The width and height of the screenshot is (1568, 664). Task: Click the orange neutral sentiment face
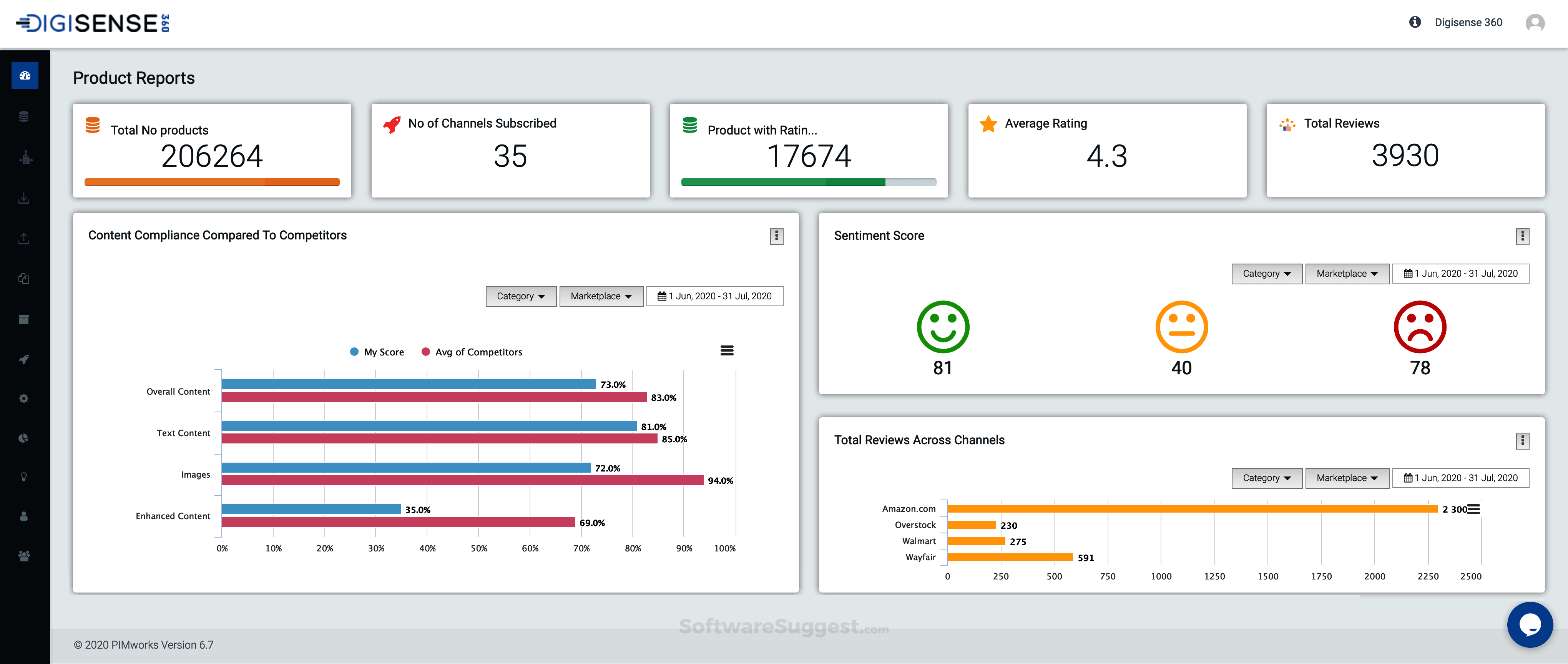tap(1181, 327)
